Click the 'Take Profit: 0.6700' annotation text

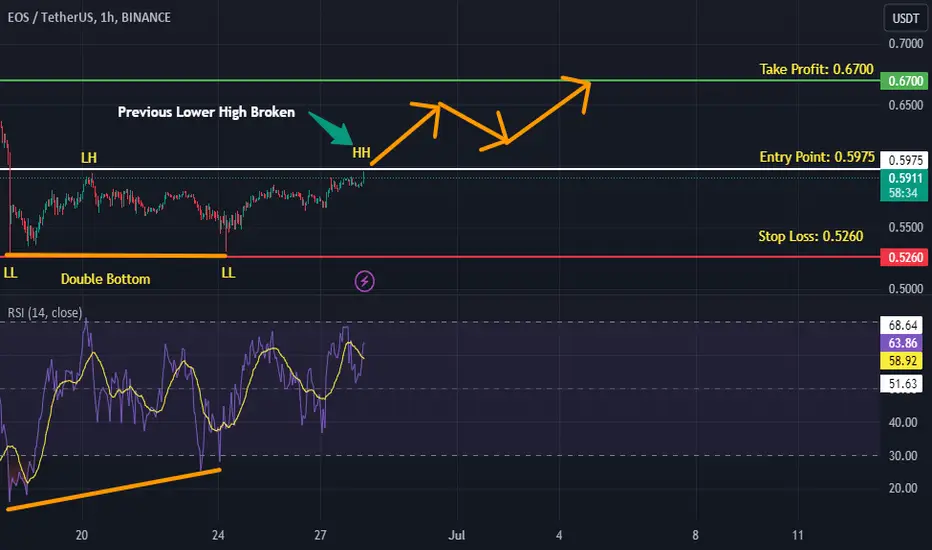[x=816, y=69]
